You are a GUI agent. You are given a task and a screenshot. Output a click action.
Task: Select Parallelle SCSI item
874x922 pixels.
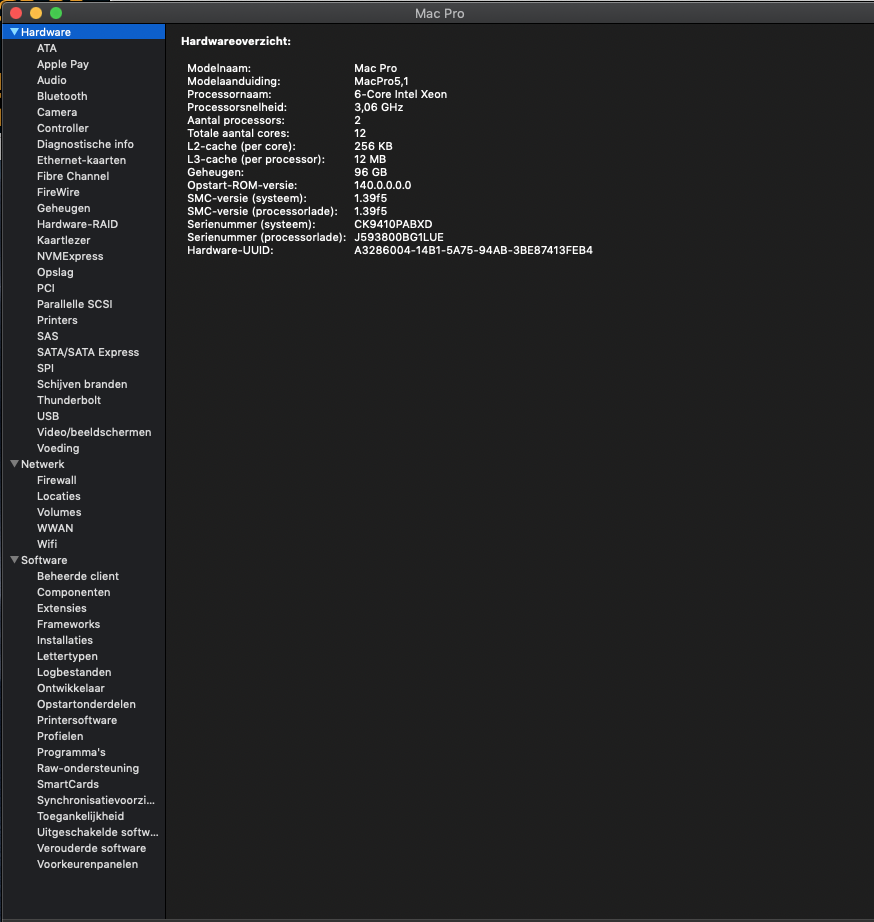tap(74, 304)
